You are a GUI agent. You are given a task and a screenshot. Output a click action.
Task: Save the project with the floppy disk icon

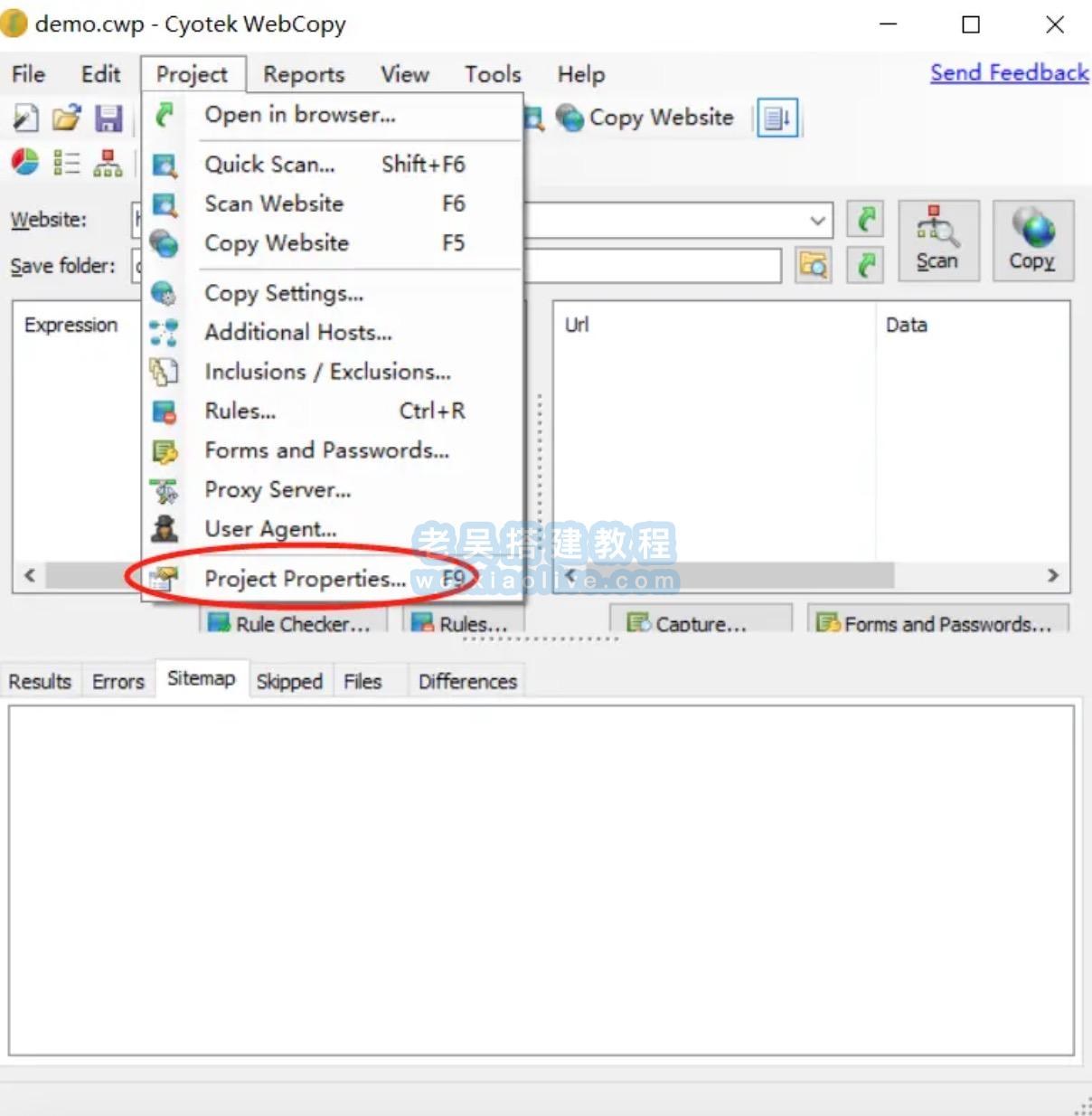point(108,118)
